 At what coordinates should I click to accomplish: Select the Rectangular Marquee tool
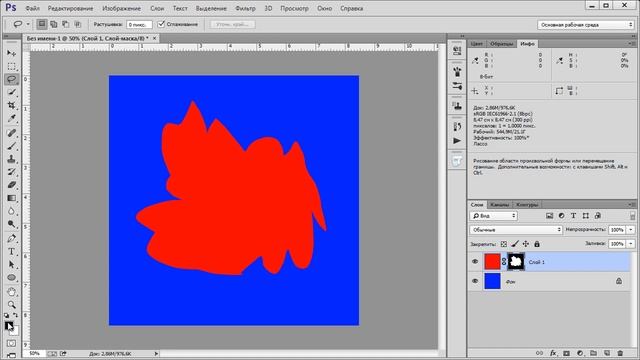(x=11, y=66)
